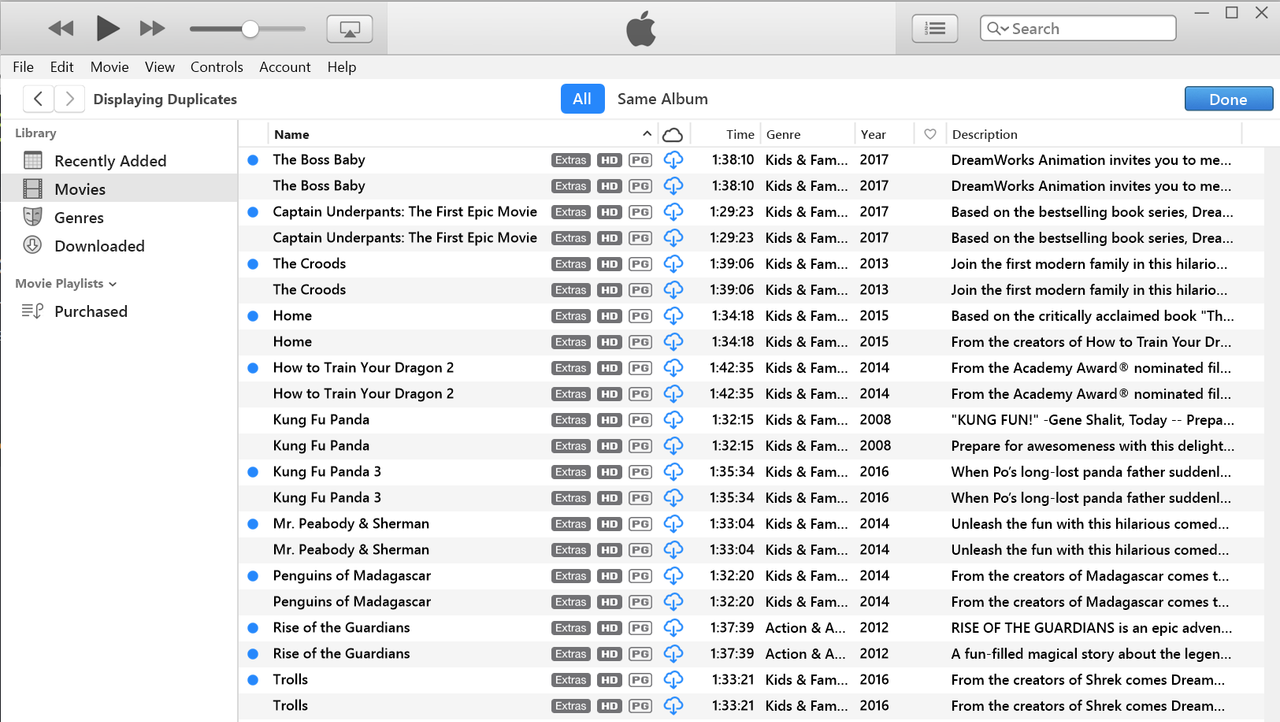The image size is (1280, 722).
Task: Click HD badge on first Home row
Action: (609, 316)
